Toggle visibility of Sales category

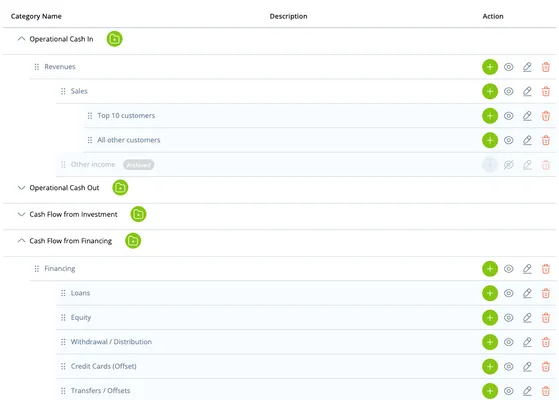509,91
